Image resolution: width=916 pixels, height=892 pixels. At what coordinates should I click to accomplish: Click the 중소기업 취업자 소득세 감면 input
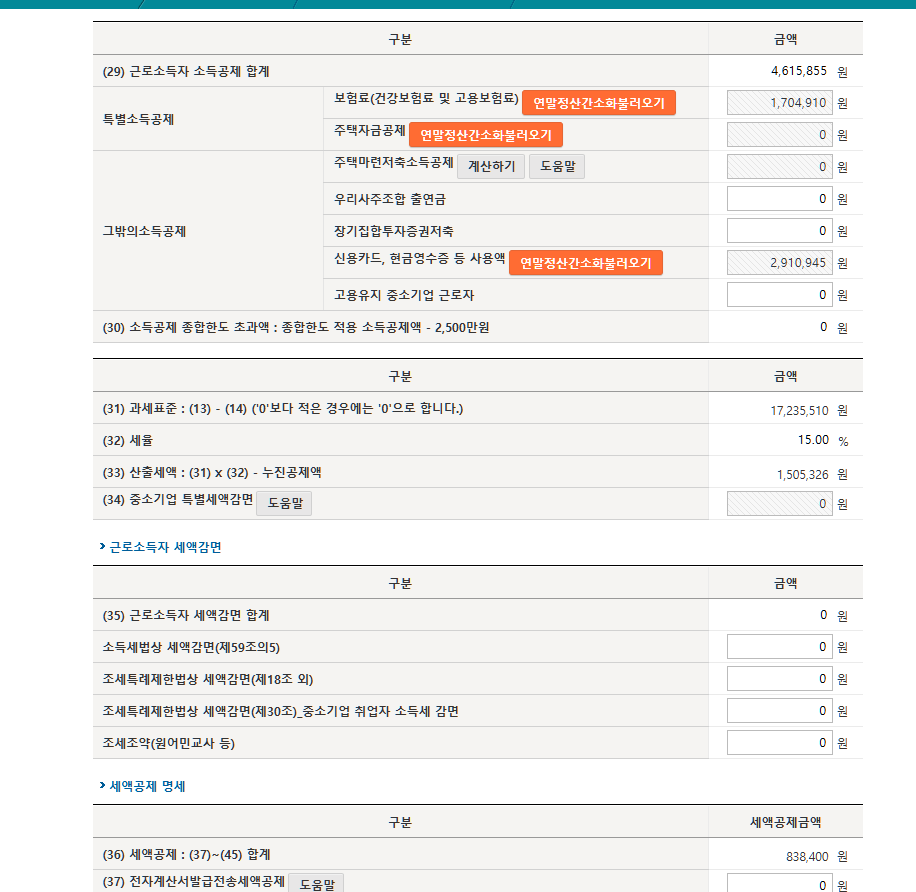tap(779, 711)
